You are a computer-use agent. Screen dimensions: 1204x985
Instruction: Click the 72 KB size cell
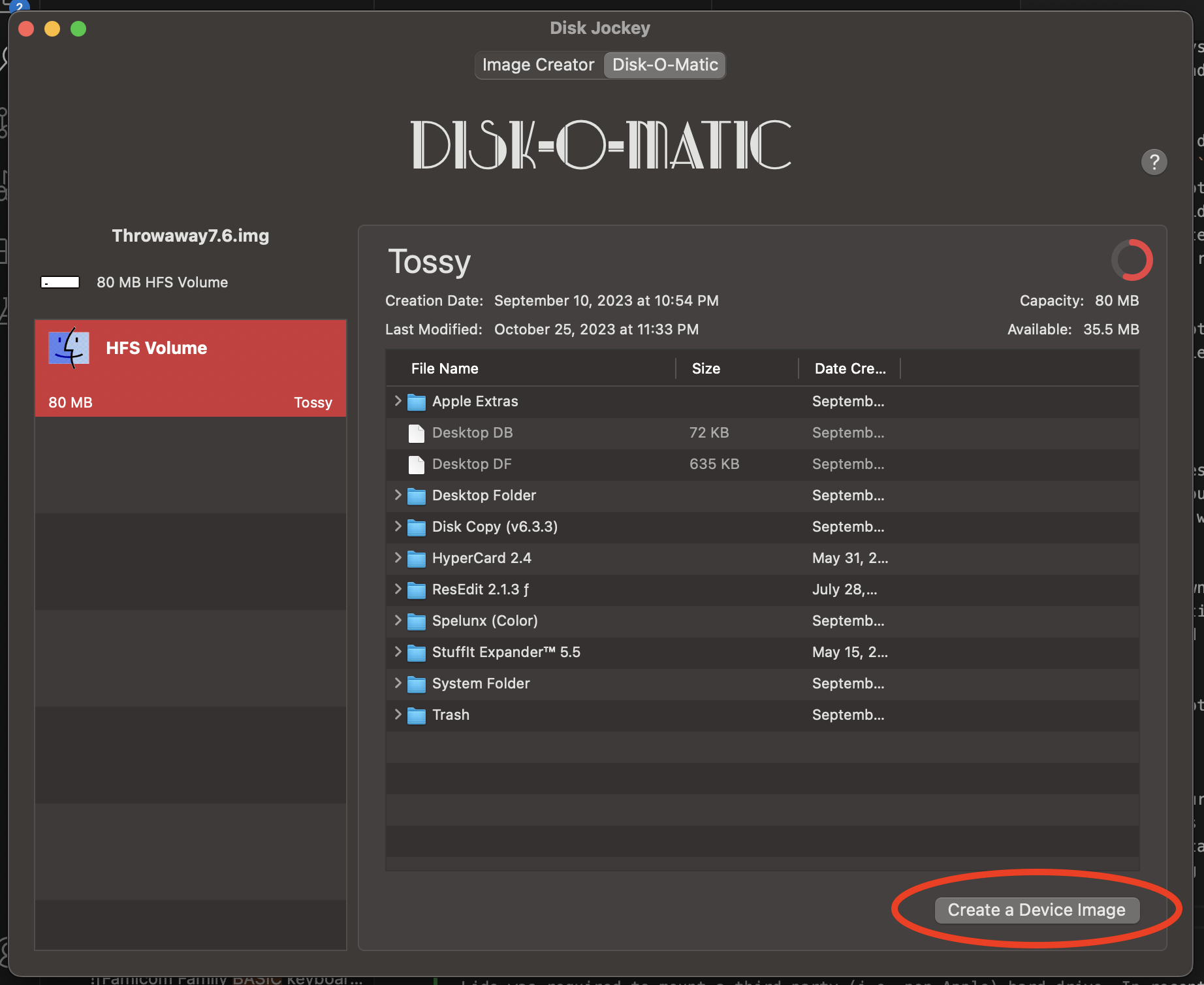point(709,432)
